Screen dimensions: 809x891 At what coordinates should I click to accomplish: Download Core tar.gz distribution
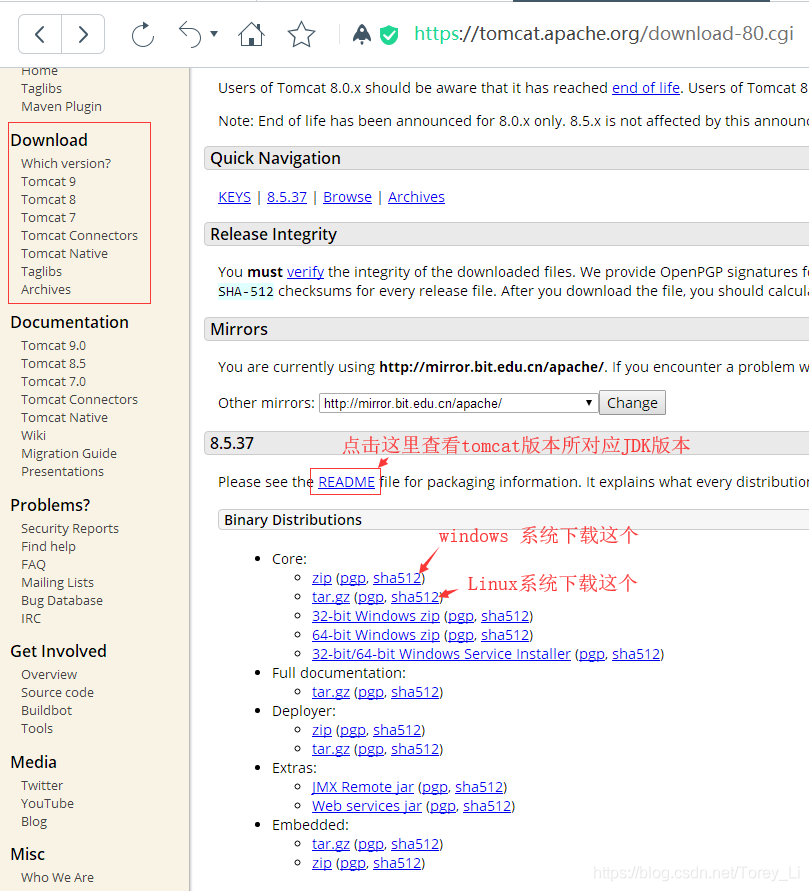[331, 597]
